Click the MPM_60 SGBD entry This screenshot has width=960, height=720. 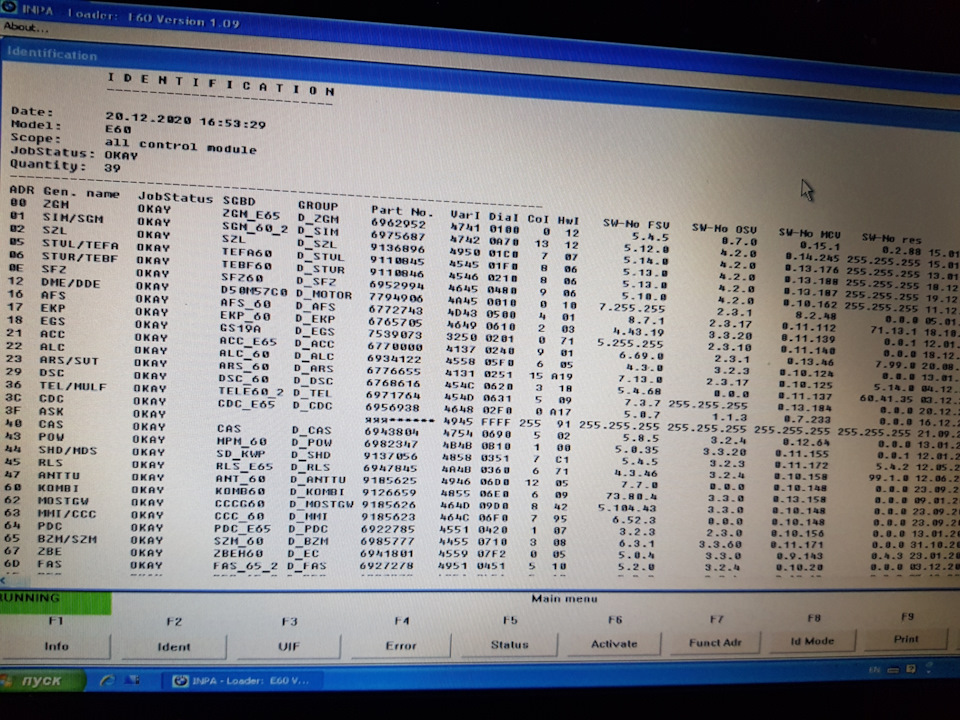click(241, 441)
